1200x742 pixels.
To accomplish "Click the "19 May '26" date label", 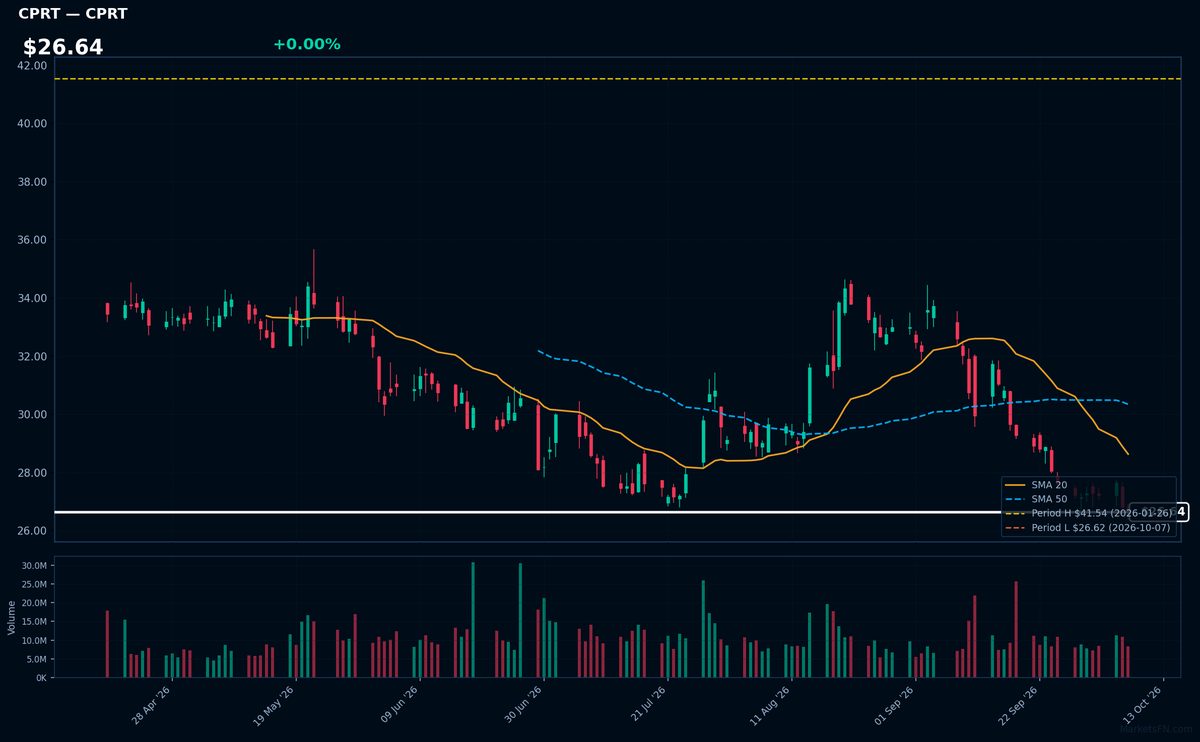I will coord(273,704).
